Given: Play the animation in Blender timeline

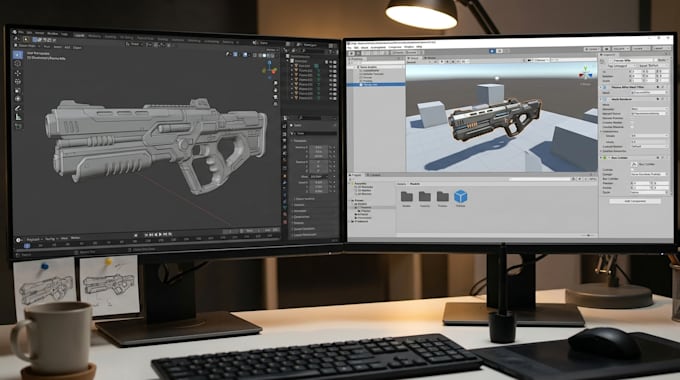Looking at the screenshot, I should [161, 235].
